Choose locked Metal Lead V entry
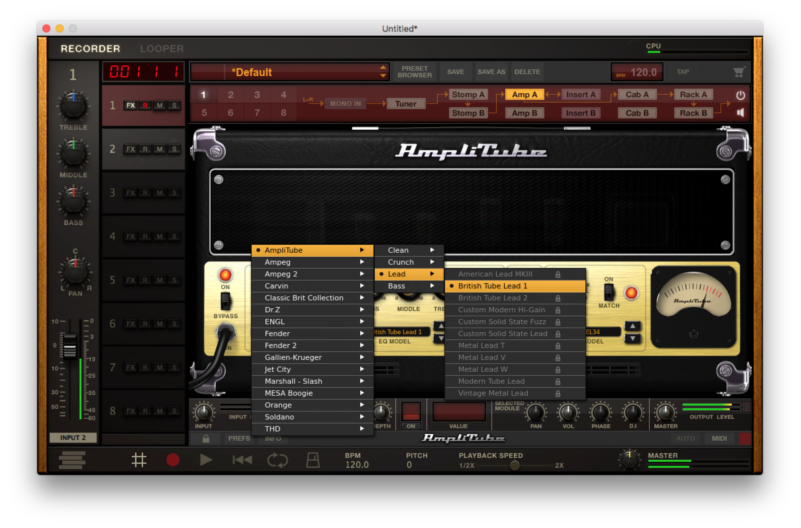Viewport: 801px width, 528px height. coord(515,357)
